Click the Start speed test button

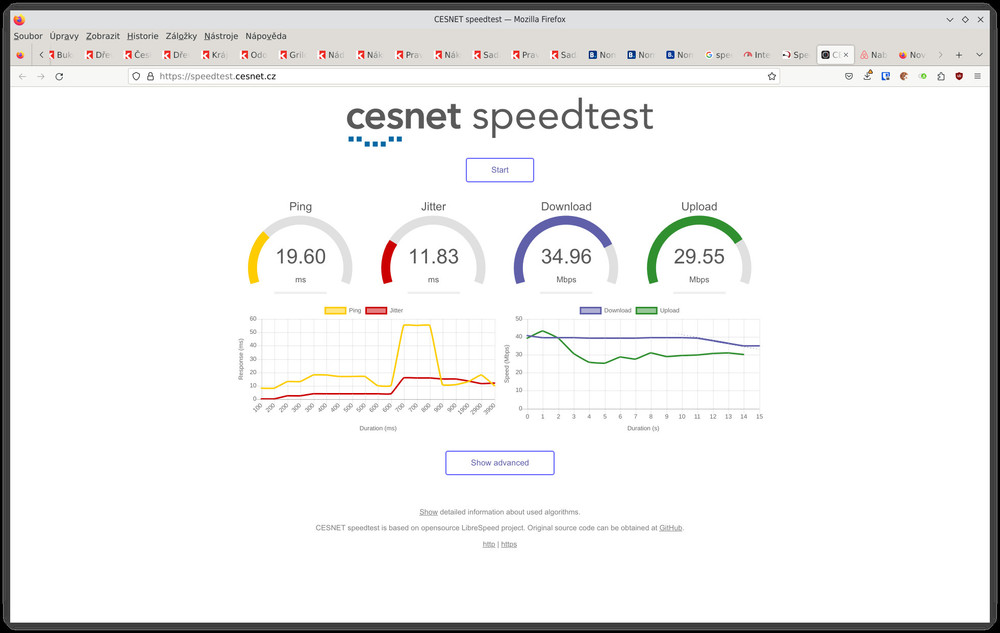pos(500,170)
